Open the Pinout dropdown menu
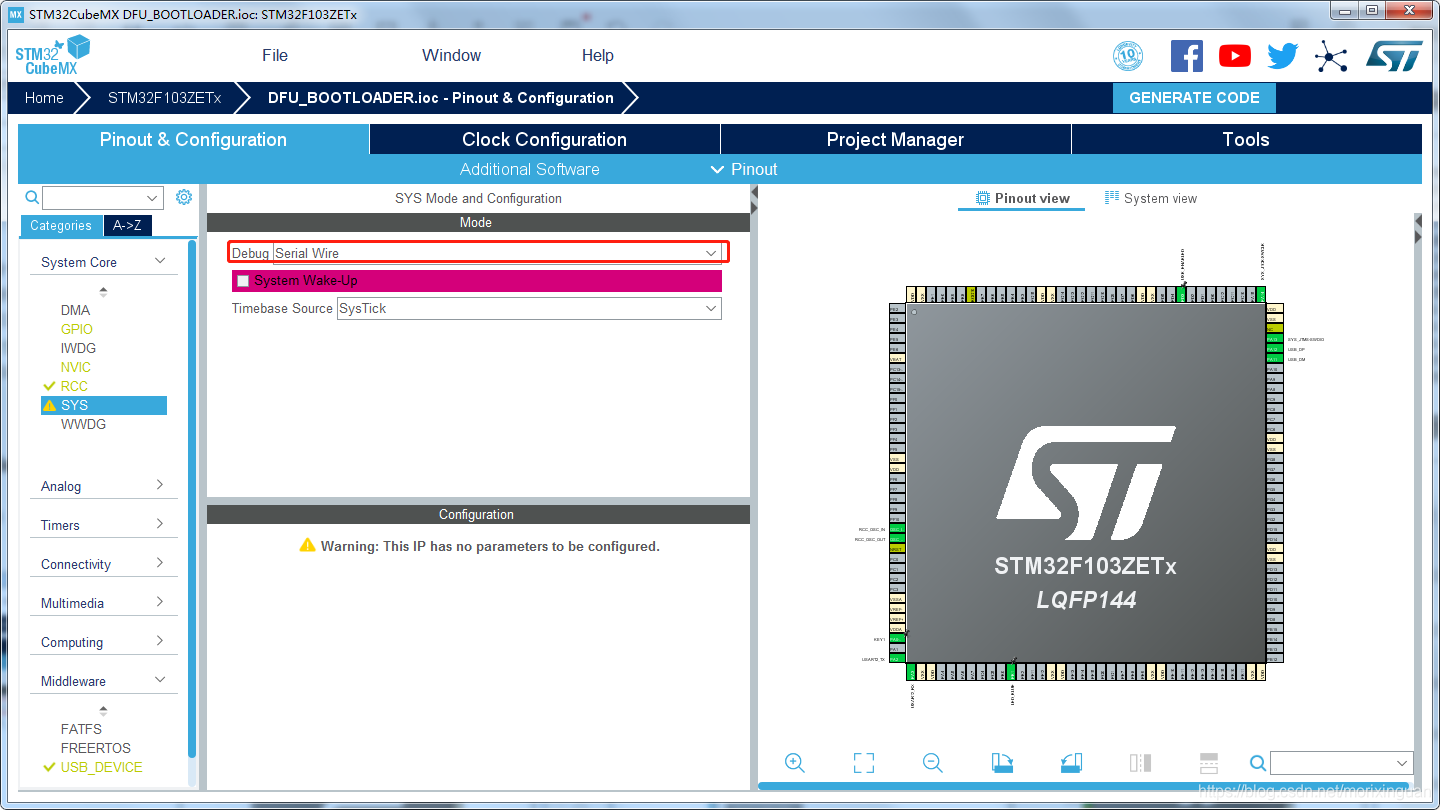Viewport: 1440px width, 810px height. pos(744,169)
